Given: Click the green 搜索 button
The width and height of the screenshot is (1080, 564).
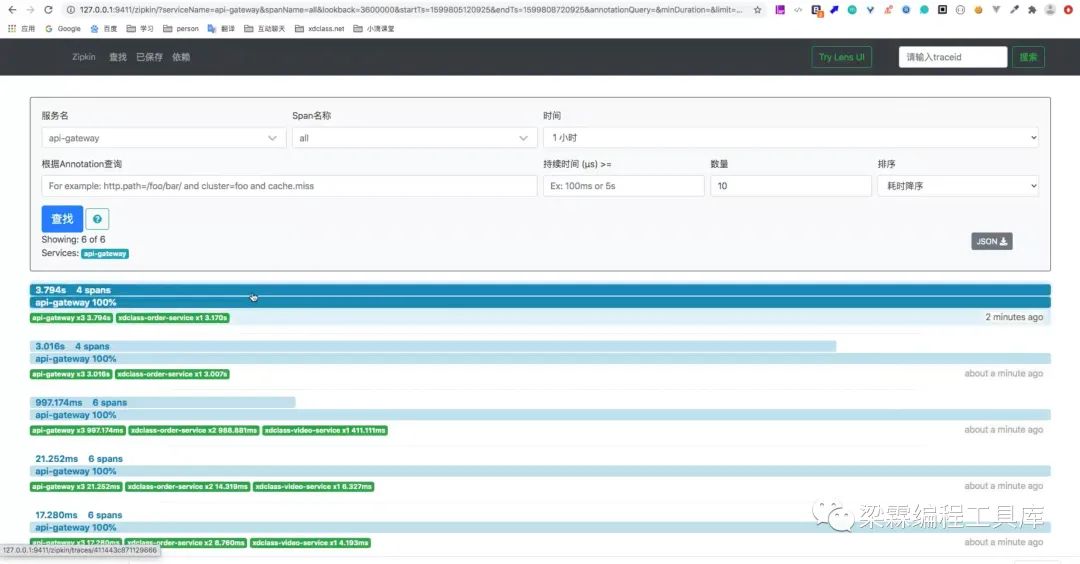Looking at the screenshot, I should 1028,57.
